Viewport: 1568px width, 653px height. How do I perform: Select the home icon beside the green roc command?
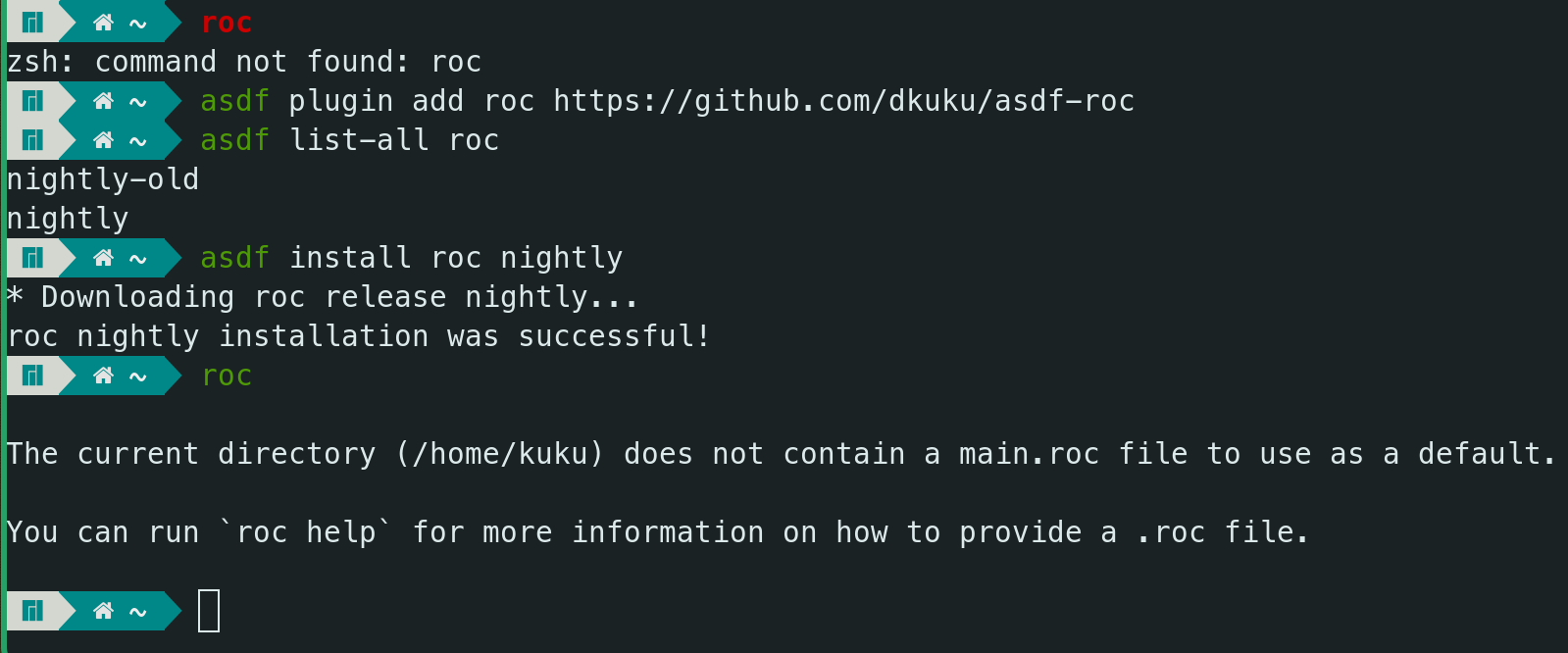pos(103,375)
